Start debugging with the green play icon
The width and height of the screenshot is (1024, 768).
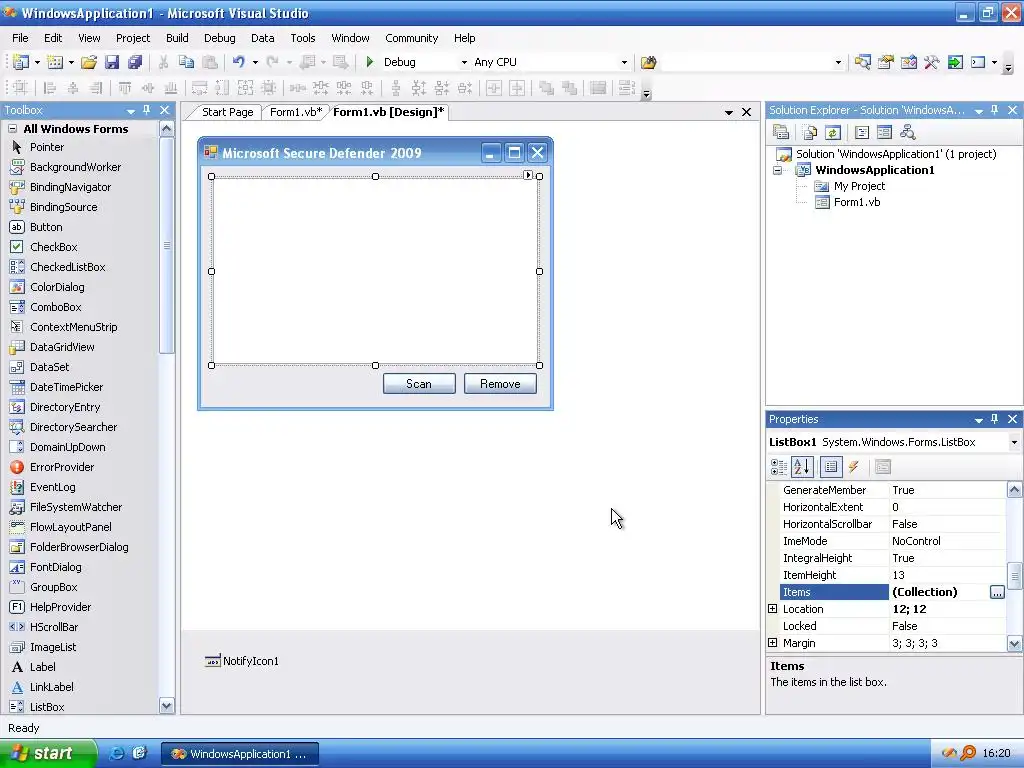(370, 62)
